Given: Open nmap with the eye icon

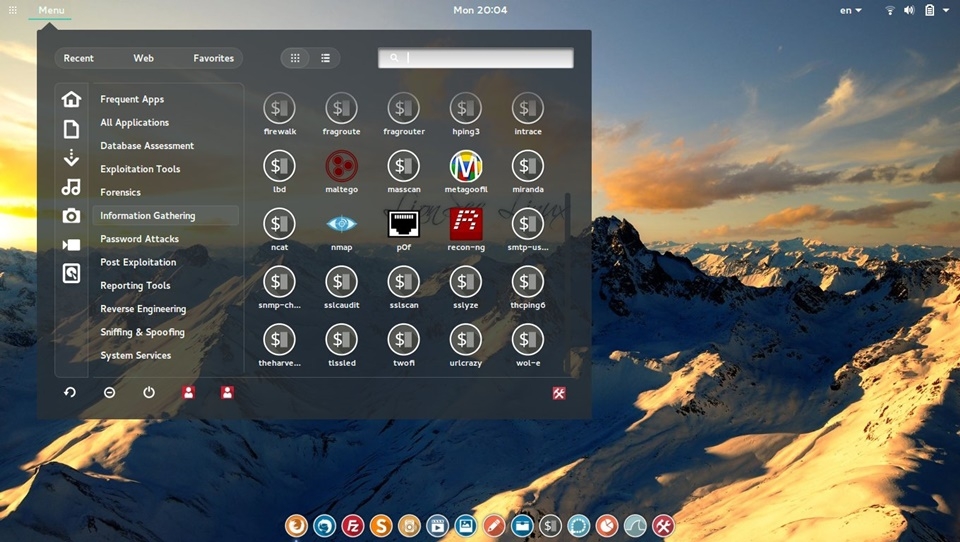Looking at the screenshot, I should coord(341,230).
